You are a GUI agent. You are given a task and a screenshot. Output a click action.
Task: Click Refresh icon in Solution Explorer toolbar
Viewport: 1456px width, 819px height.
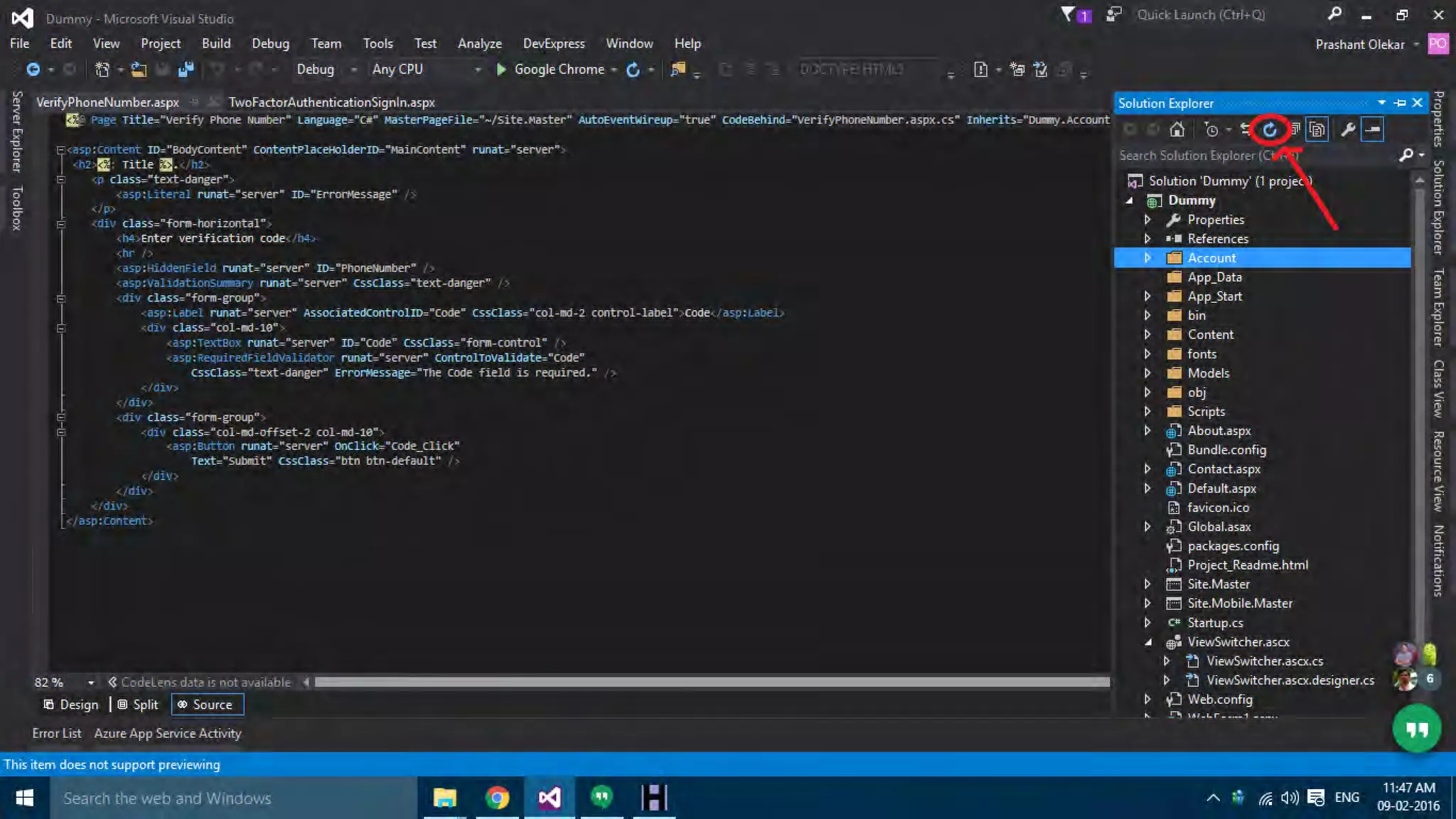(x=1270, y=129)
